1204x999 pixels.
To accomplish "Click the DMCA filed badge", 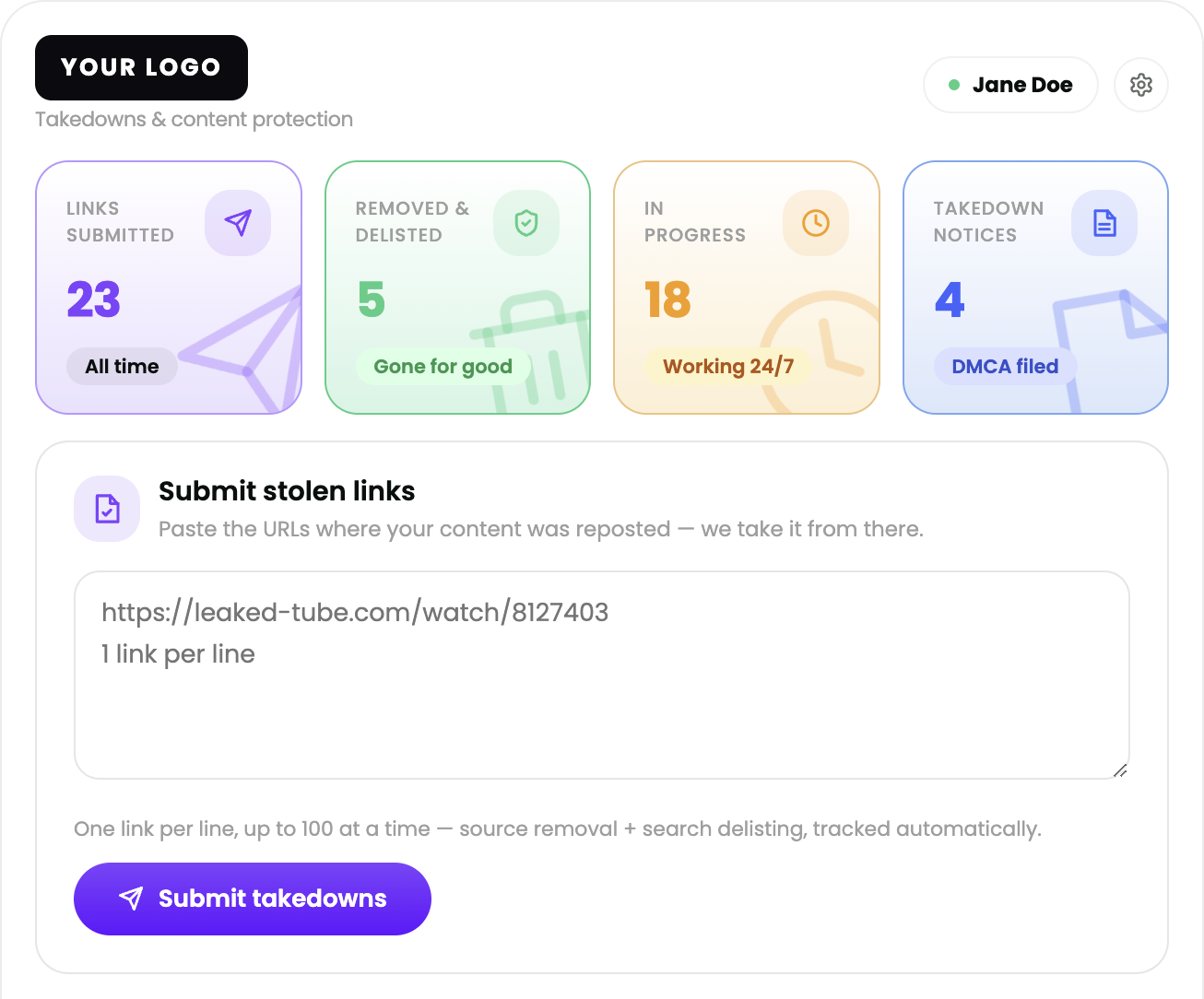I will click(1005, 366).
